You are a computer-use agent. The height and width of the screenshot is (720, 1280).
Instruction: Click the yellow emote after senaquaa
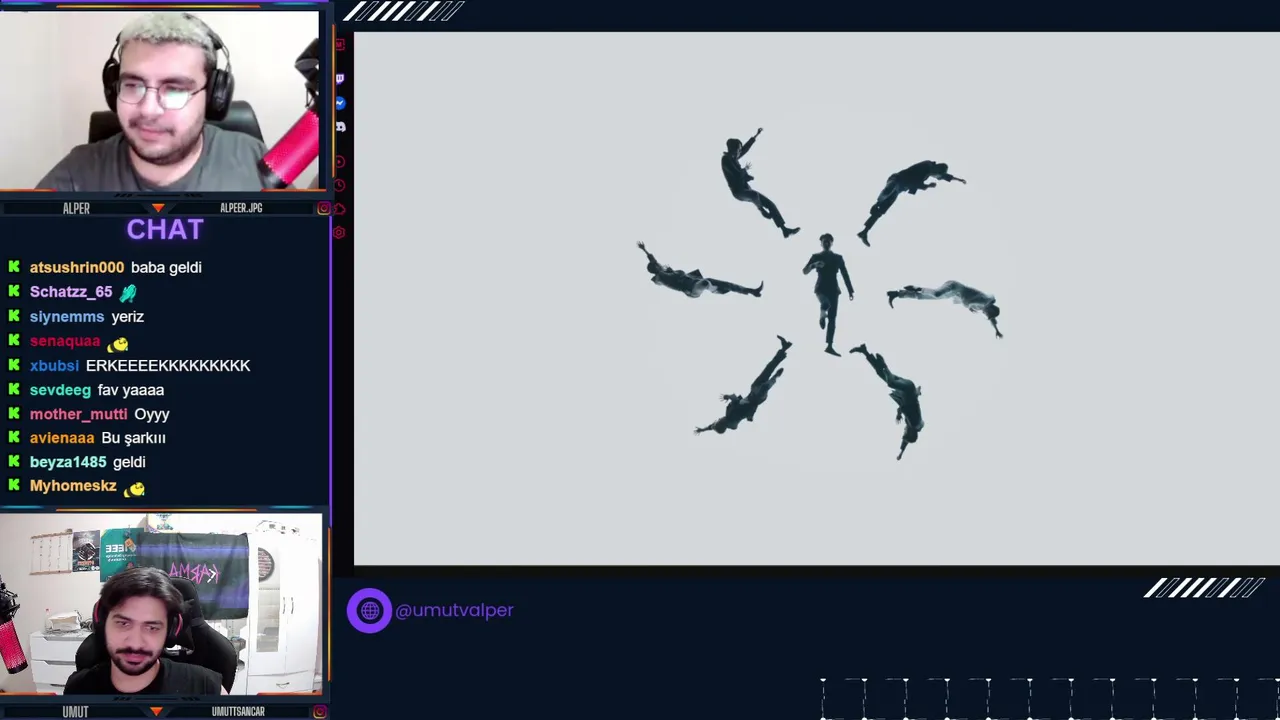pyautogui.click(x=118, y=343)
